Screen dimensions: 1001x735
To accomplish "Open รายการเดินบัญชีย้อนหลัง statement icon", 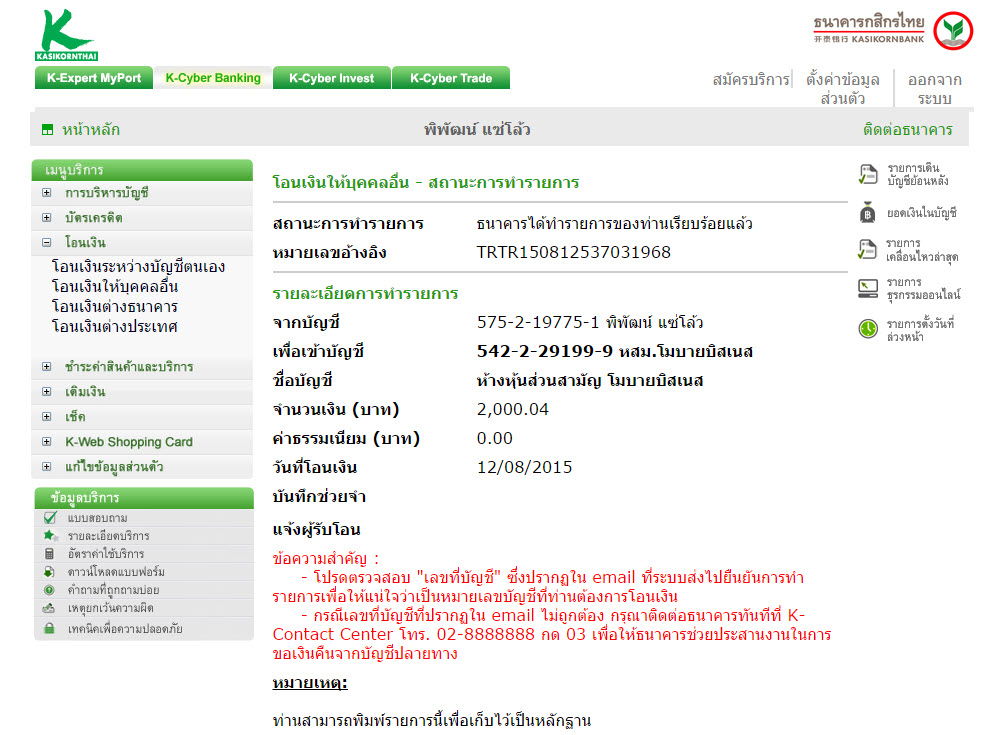I will [x=868, y=174].
